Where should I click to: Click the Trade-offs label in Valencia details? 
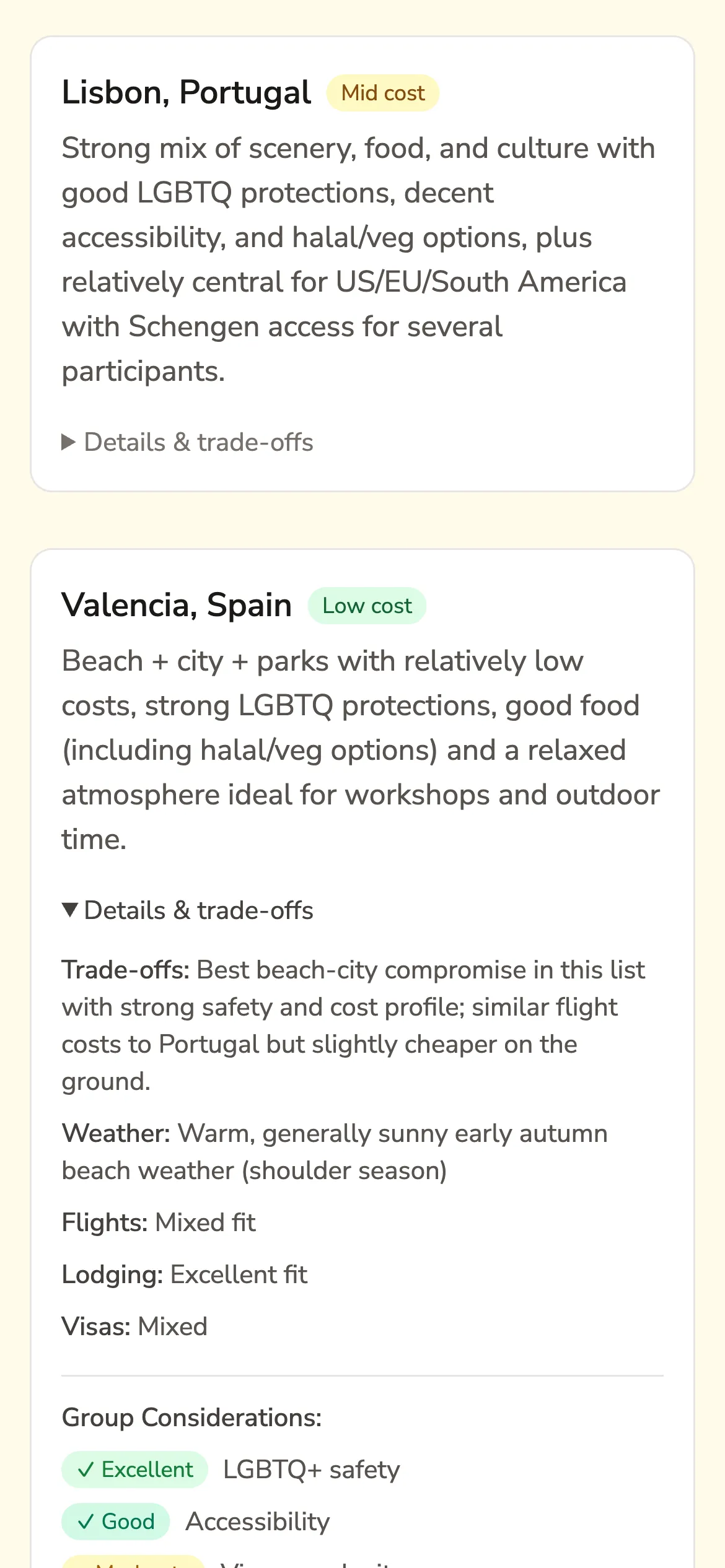tap(123, 970)
